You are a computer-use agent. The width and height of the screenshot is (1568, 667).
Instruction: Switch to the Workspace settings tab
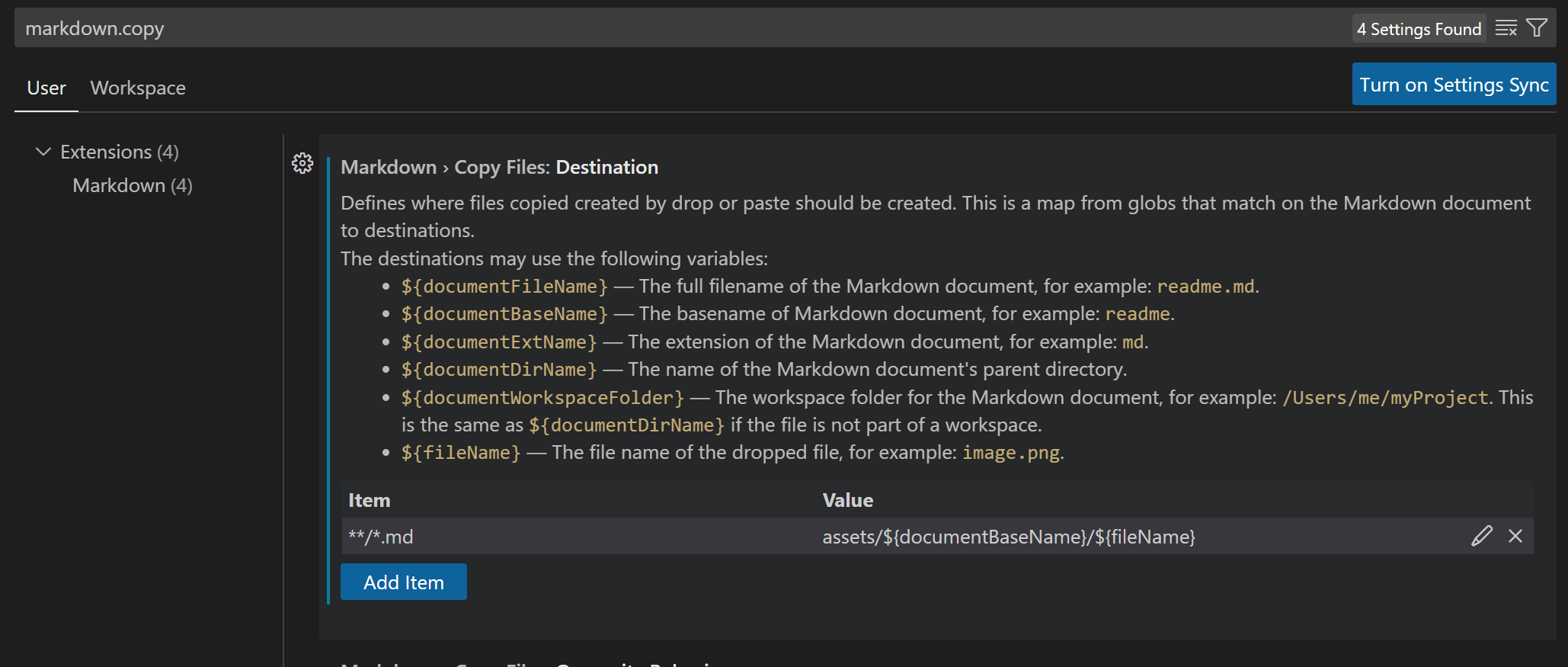pyautogui.click(x=138, y=88)
